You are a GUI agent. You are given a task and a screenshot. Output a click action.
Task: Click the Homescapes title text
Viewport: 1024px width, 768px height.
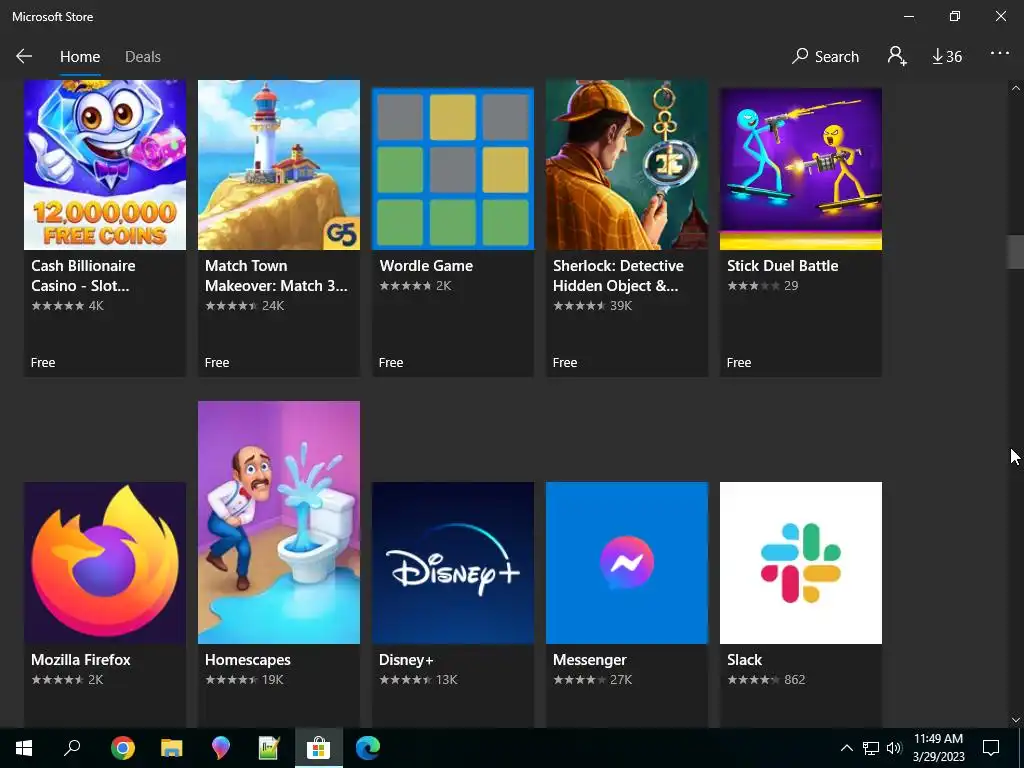[x=248, y=660]
